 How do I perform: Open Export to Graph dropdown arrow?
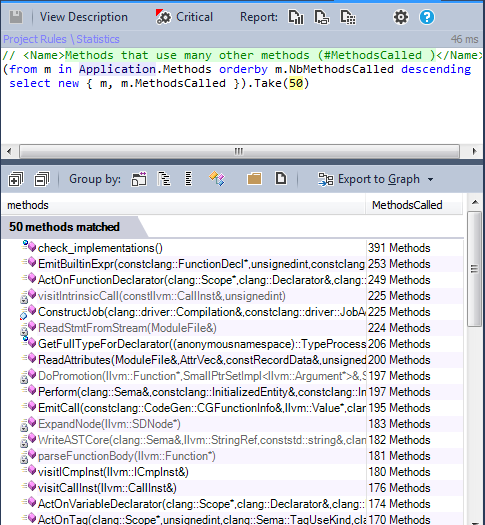pyautogui.click(x=430, y=179)
